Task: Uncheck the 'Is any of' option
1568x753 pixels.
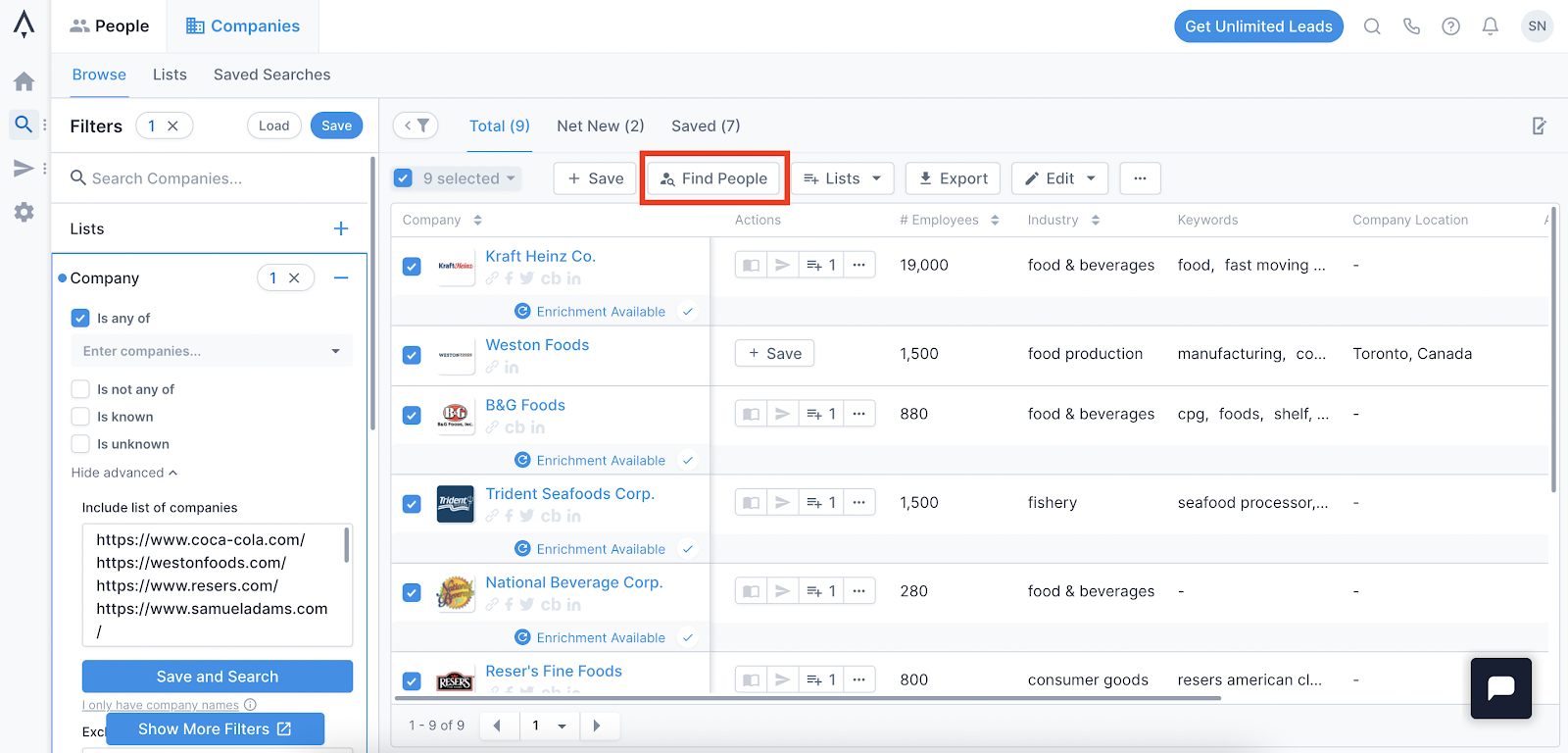Action: (80, 318)
